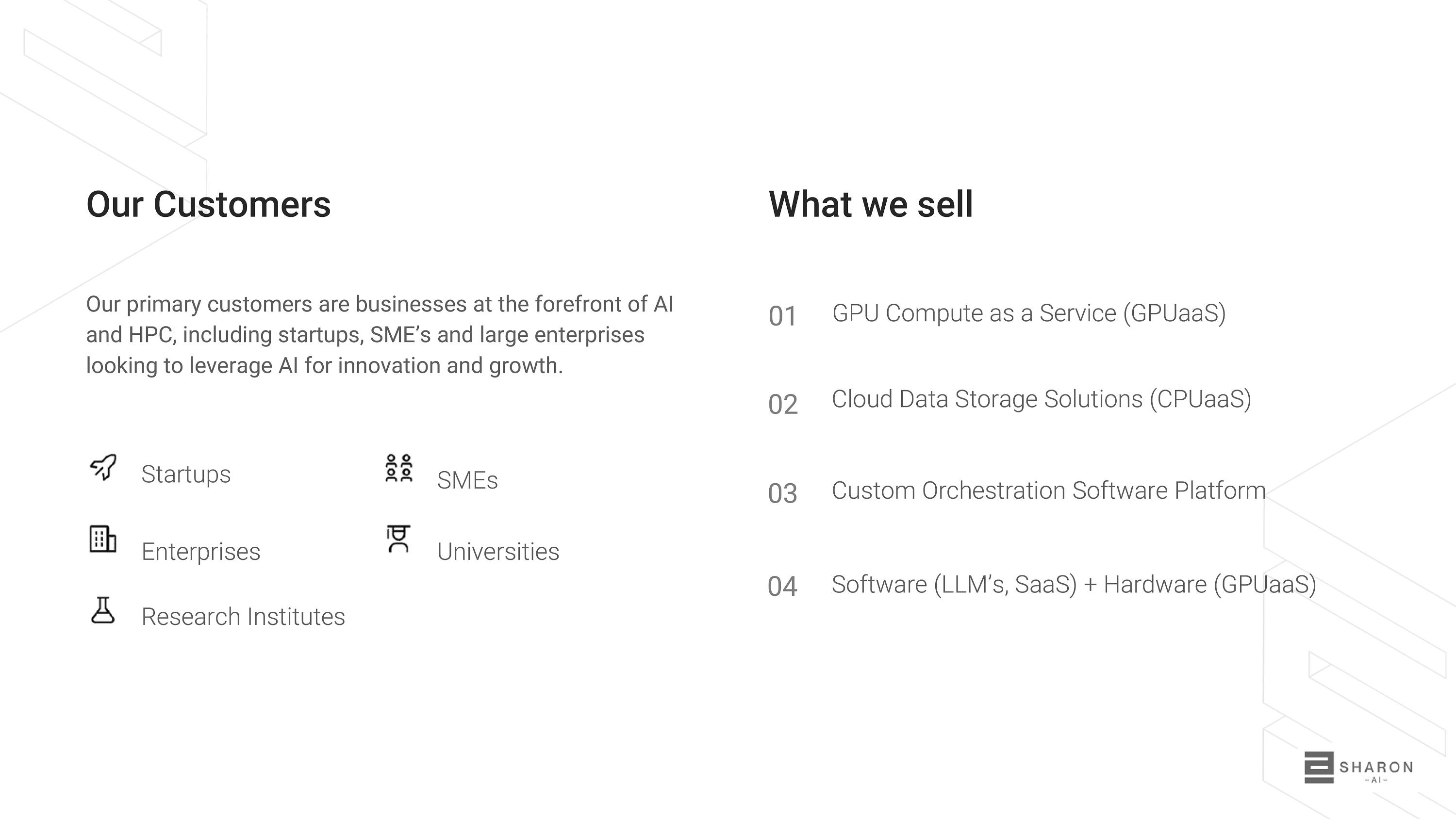This screenshot has height=819, width=1456.
Task: Click the number 01 label
Action: tap(782, 316)
